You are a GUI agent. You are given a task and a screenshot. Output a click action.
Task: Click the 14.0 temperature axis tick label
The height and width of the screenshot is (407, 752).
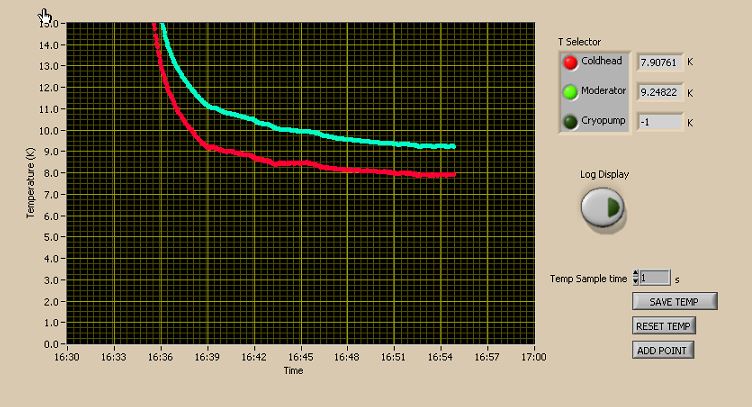(x=48, y=45)
